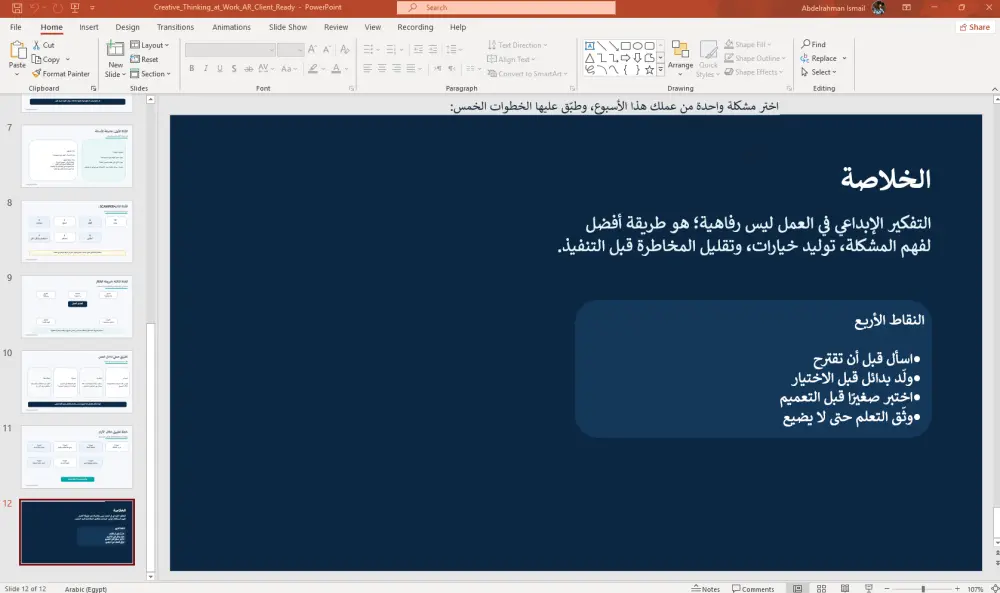Toggle numbered list formatting
1000x593 pixels.
(390, 49)
